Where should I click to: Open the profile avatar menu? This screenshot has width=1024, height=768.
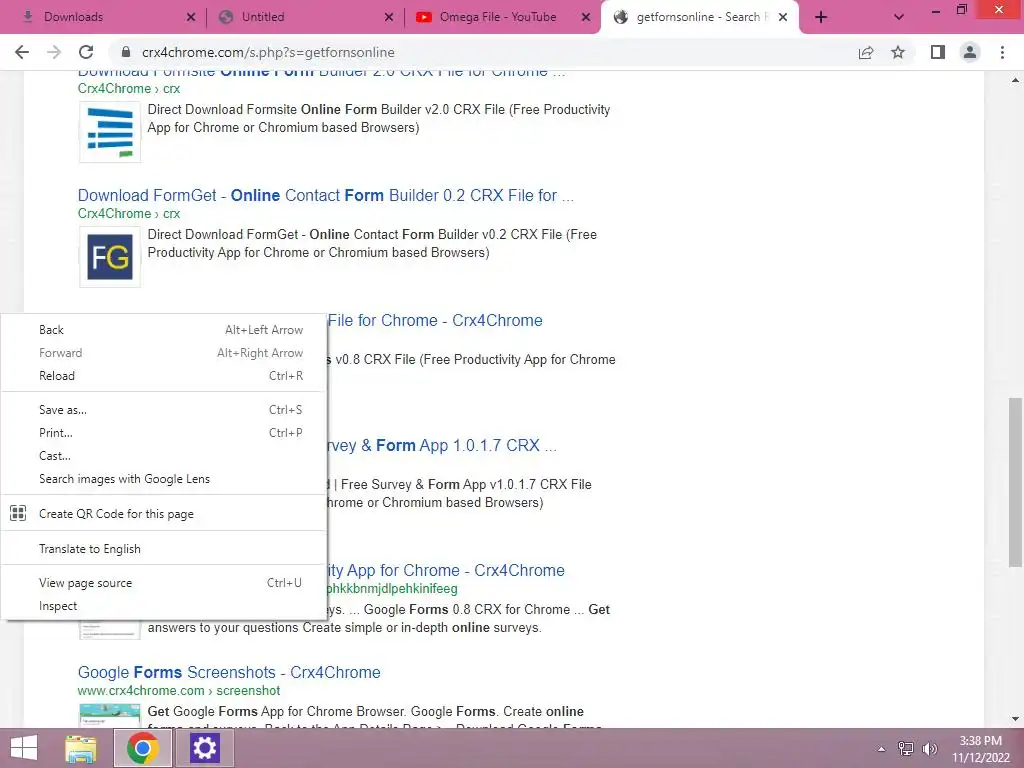(x=970, y=52)
